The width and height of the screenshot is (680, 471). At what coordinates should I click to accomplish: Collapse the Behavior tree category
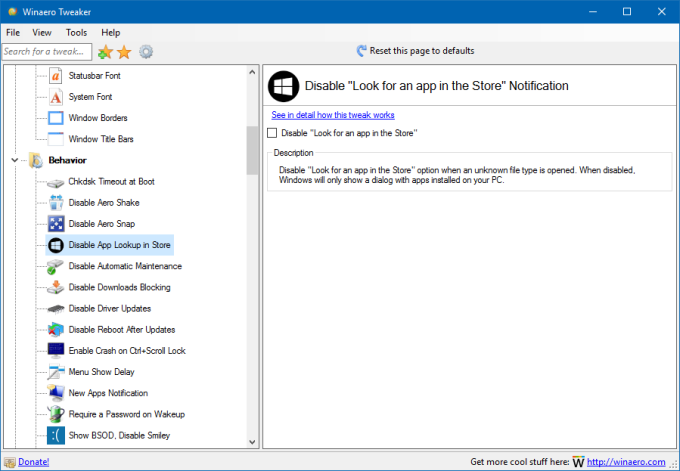[x=15, y=160]
